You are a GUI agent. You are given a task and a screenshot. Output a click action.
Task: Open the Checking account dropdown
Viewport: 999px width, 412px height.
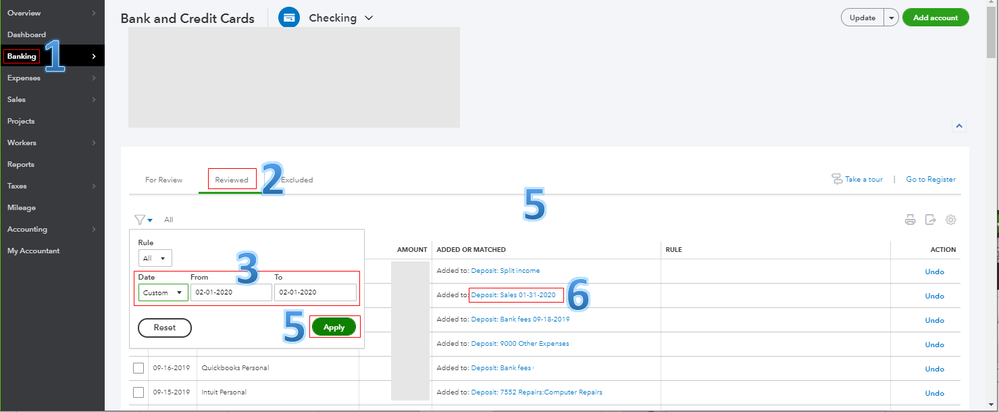(341, 18)
